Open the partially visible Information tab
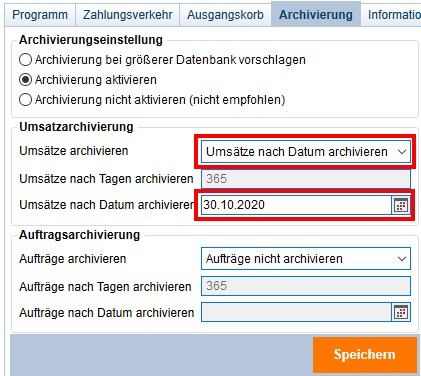This screenshot has height=376, width=421. pyautogui.click(x=391, y=15)
